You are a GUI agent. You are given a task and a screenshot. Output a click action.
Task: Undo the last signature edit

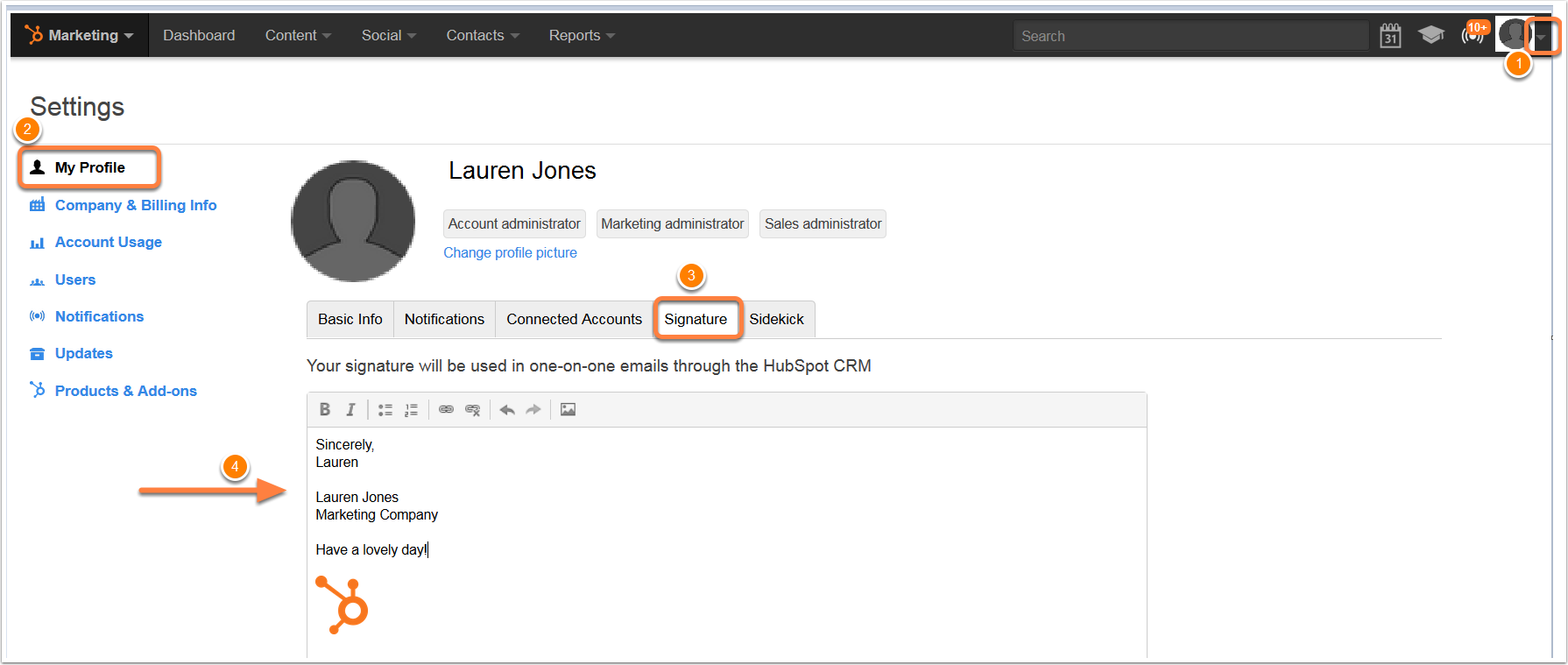point(507,409)
